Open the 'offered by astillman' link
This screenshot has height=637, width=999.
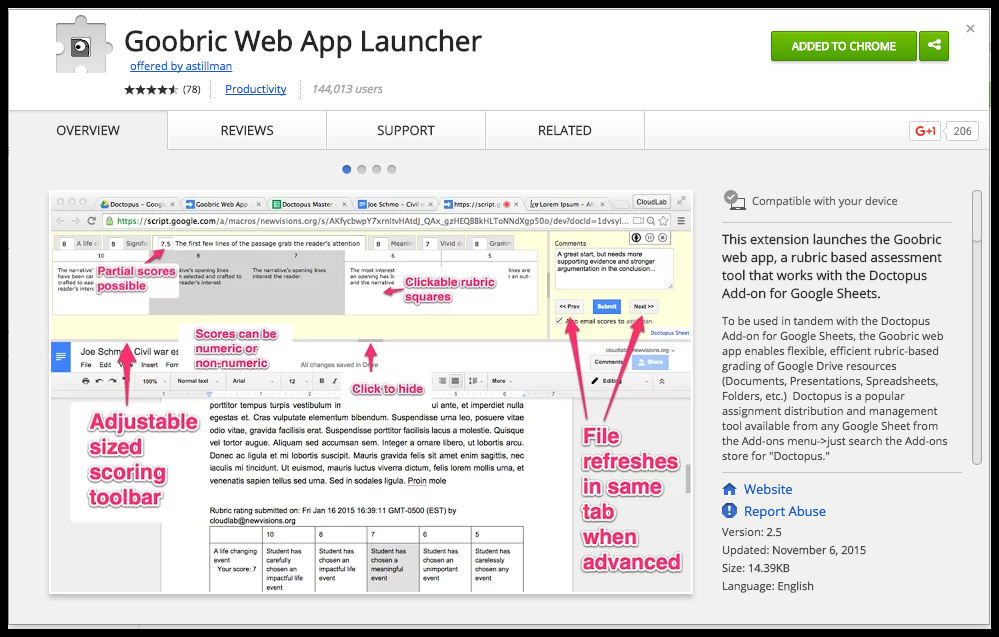[180, 66]
